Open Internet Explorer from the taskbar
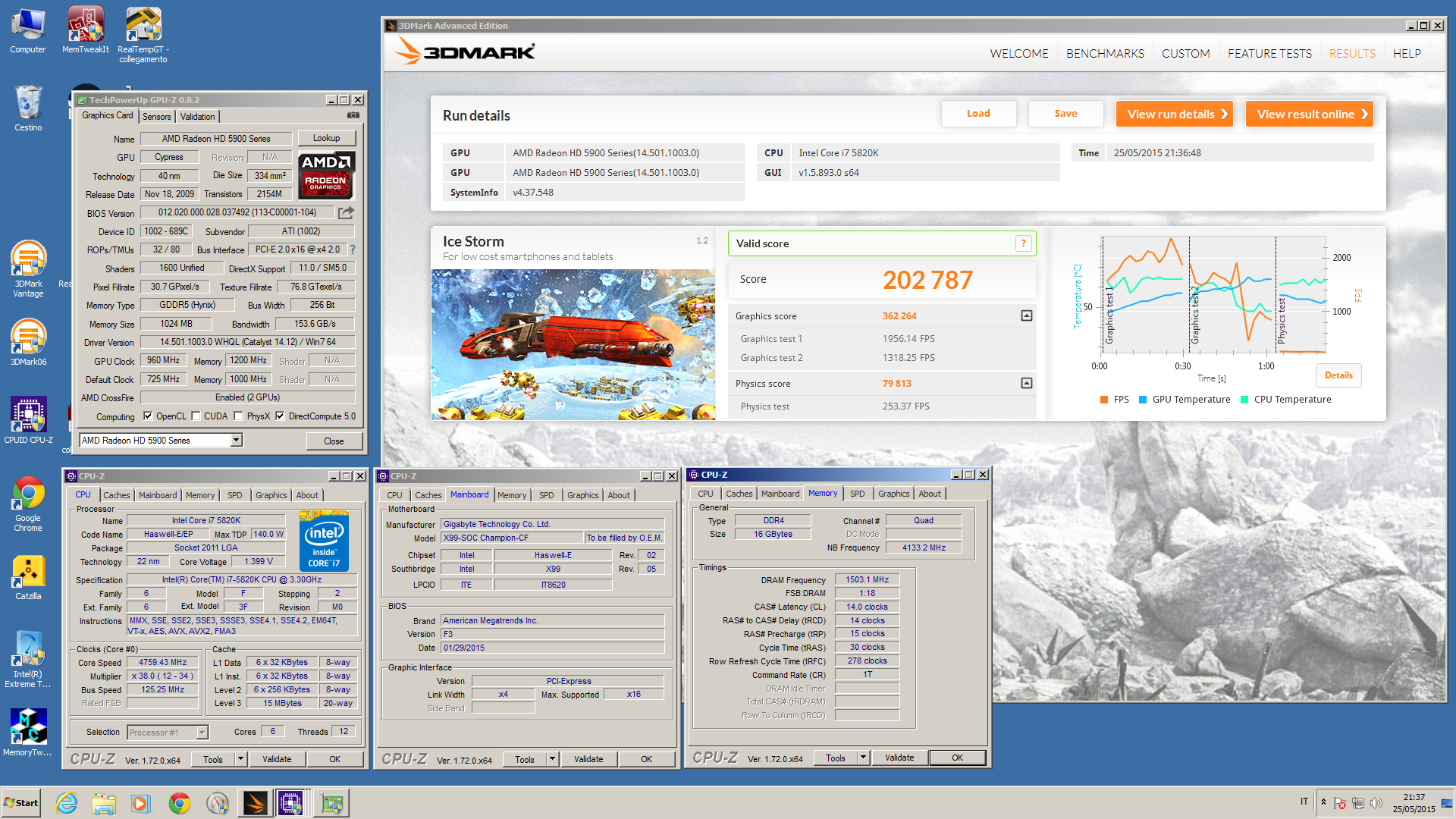The height and width of the screenshot is (819, 1456). (x=67, y=803)
